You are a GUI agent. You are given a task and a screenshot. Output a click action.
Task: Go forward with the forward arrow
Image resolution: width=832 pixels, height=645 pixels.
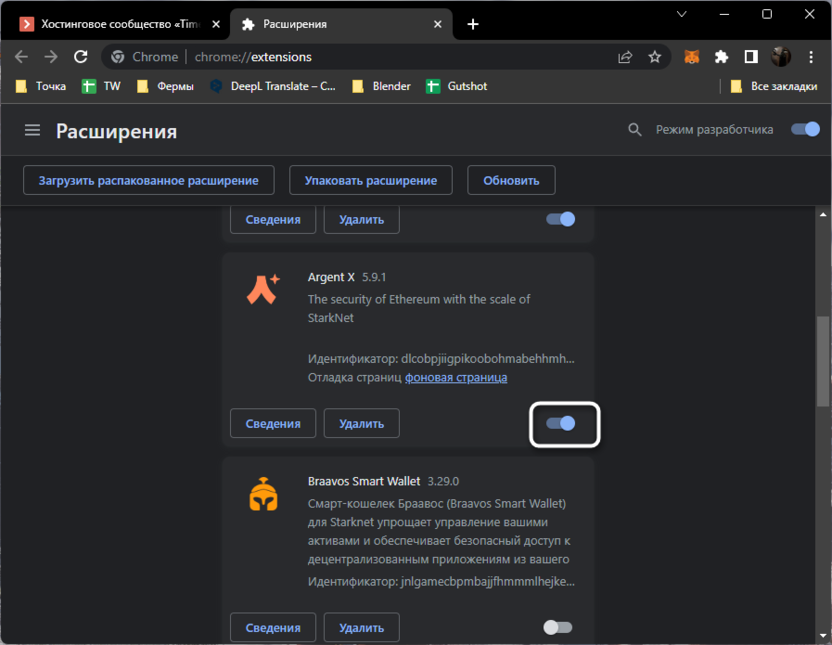click(x=51, y=57)
